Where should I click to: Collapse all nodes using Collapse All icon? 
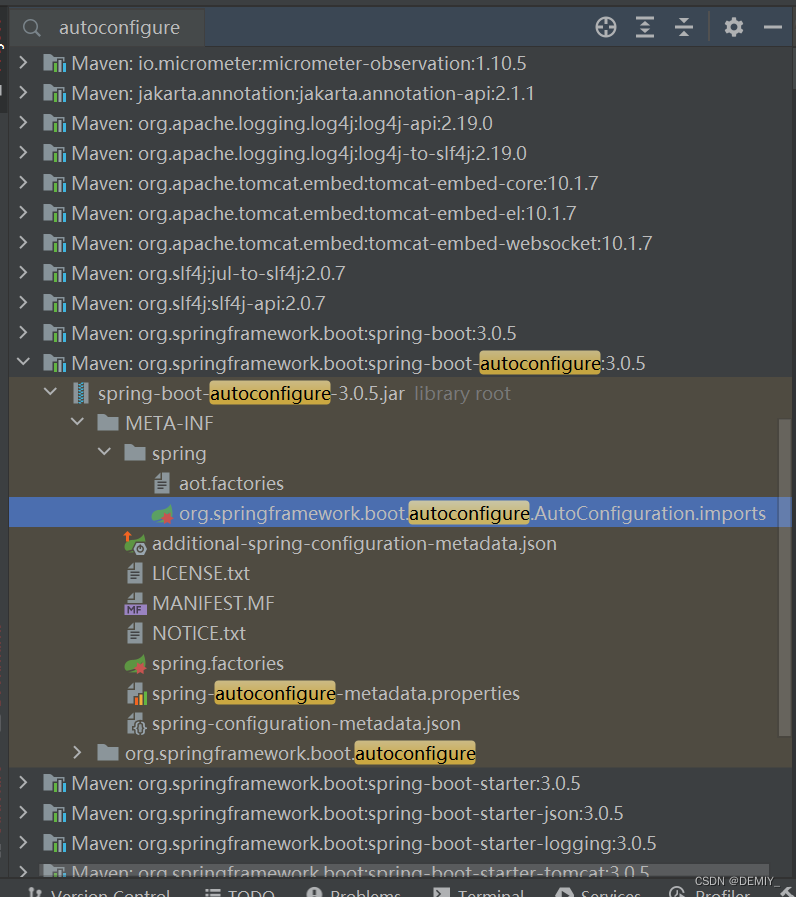pyautogui.click(x=684, y=27)
